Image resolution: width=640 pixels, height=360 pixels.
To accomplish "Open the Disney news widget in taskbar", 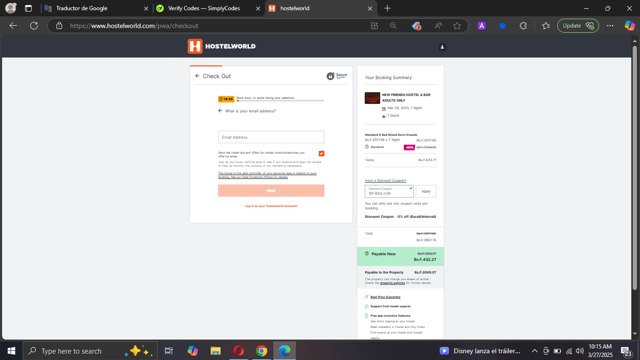I will (x=480, y=351).
